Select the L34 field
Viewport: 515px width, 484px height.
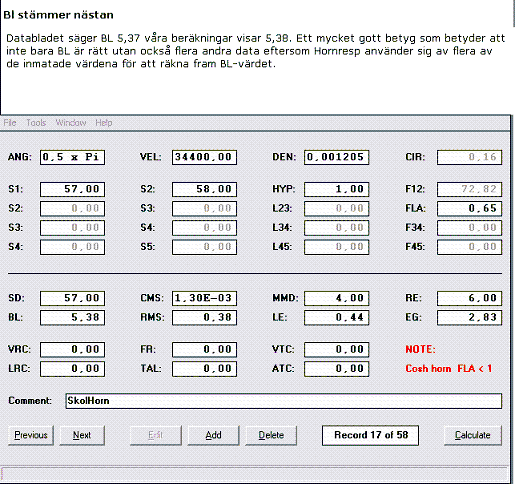coord(336,228)
